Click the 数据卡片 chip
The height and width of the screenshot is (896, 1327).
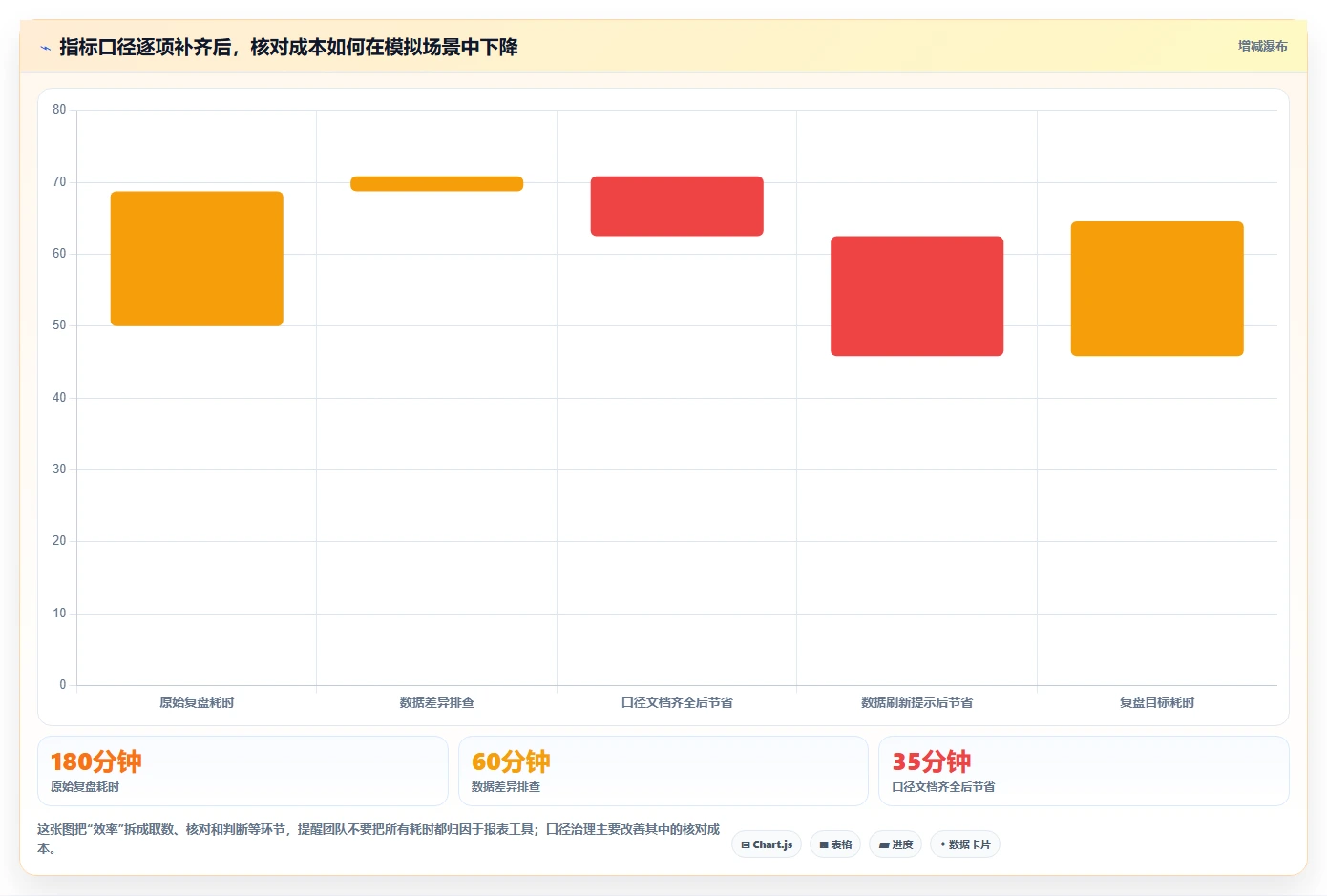click(965, 844)
